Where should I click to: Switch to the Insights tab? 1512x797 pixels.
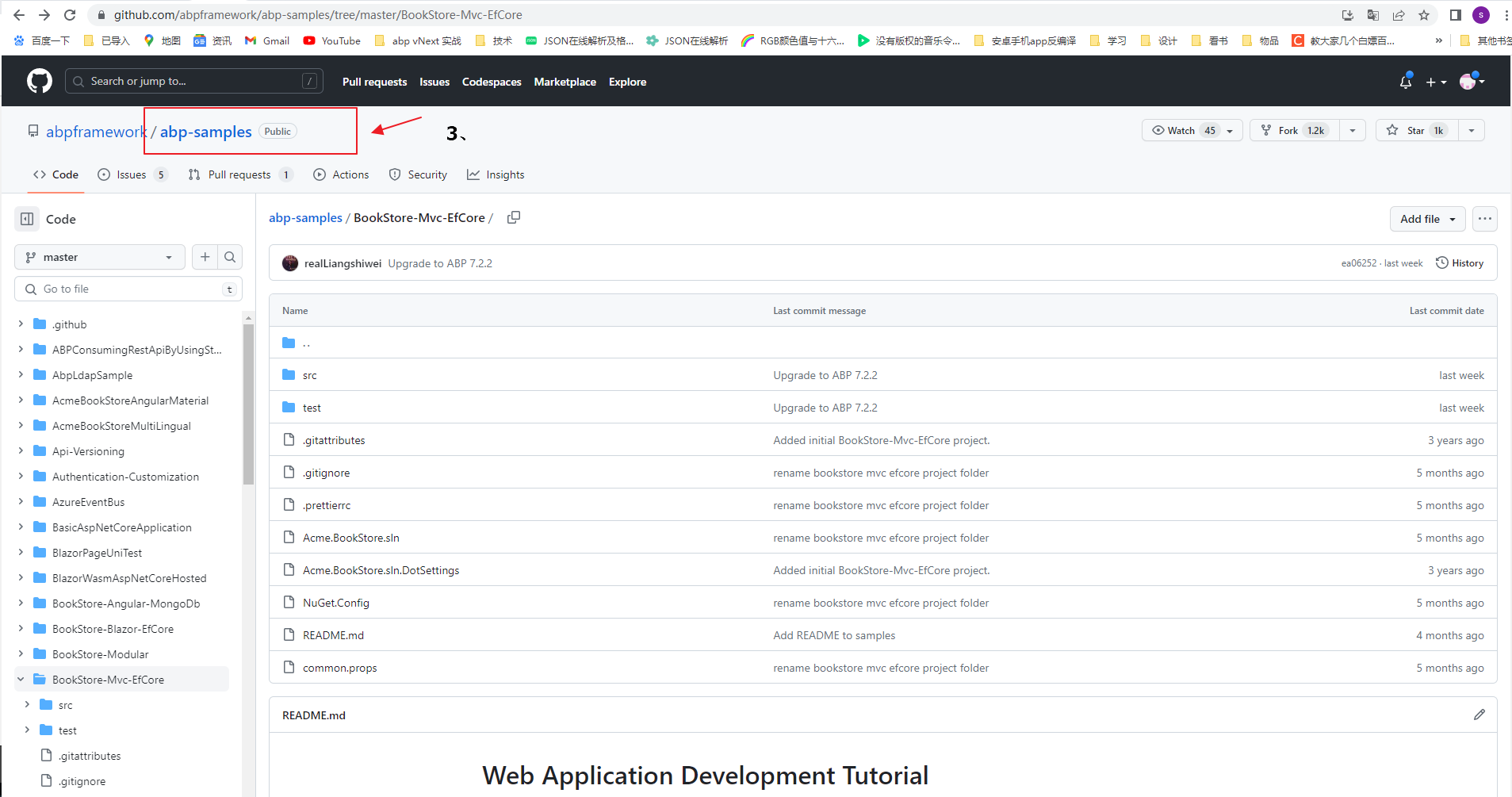(496, 174)
